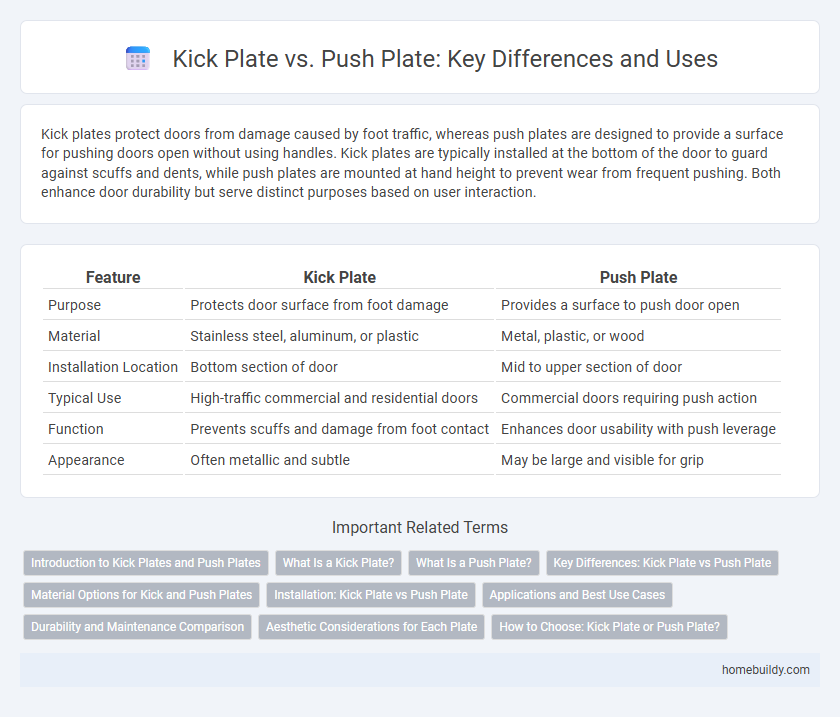Open 'Applications and Best Use Cases' tag
Viewport: 840px width, 717px height.
point(578,595)
